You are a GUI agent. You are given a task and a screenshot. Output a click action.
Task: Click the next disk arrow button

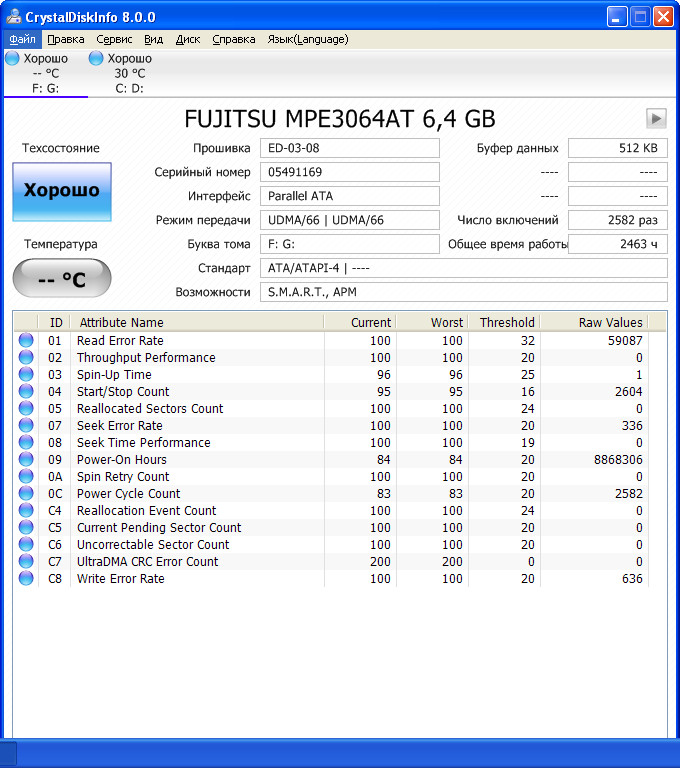[x=656, y=119]
